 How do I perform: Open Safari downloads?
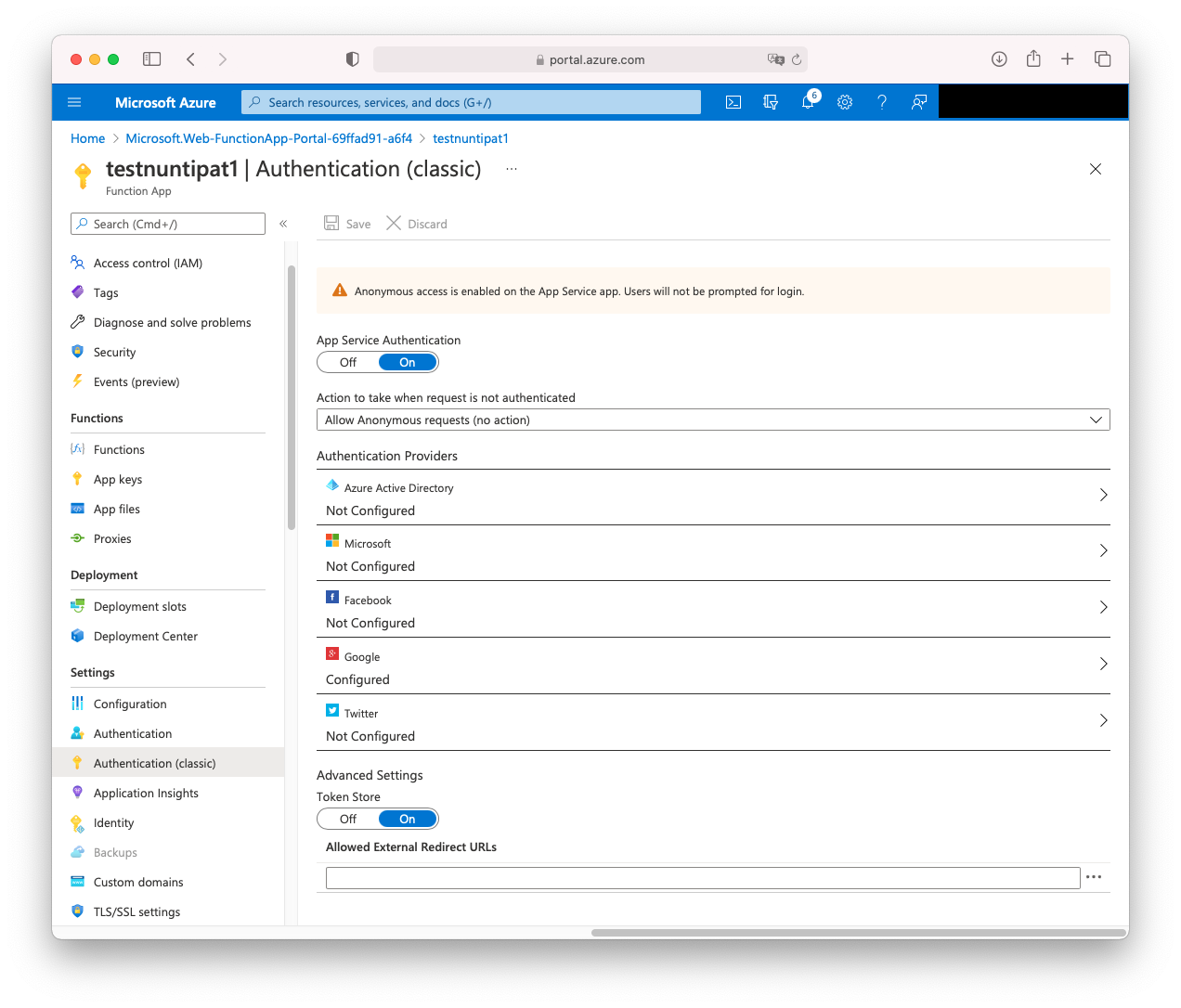999,59
